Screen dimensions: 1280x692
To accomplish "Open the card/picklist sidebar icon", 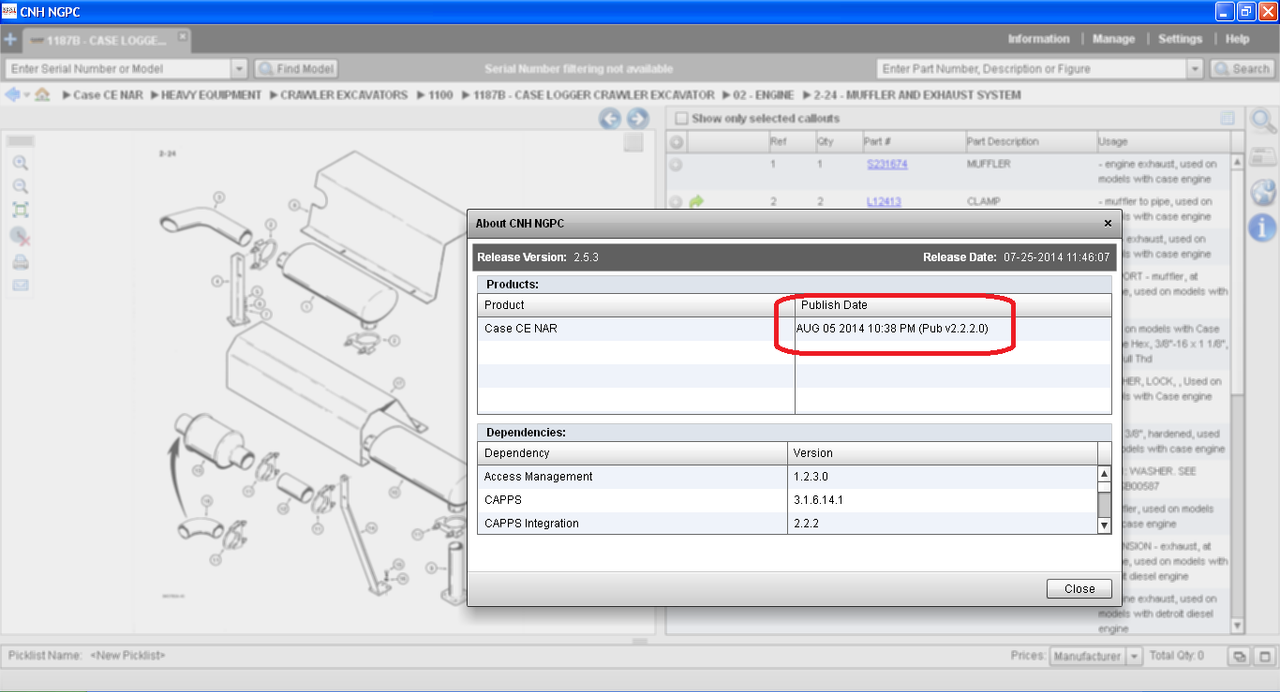I will (x=1263, y=157).
